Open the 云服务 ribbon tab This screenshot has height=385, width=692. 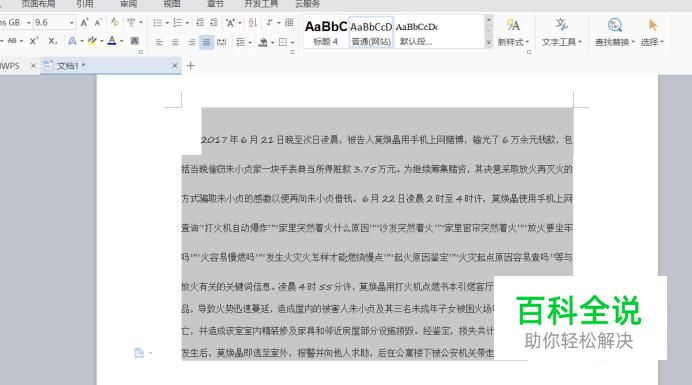(308, 4)
